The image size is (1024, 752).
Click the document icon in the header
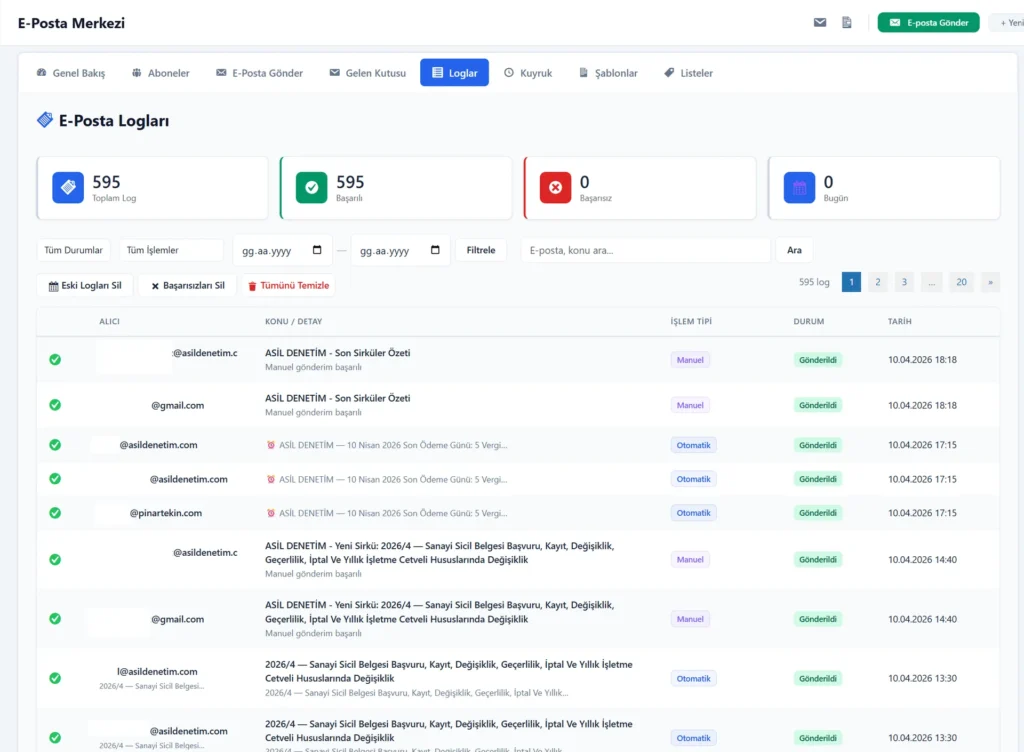coord(846,23)
